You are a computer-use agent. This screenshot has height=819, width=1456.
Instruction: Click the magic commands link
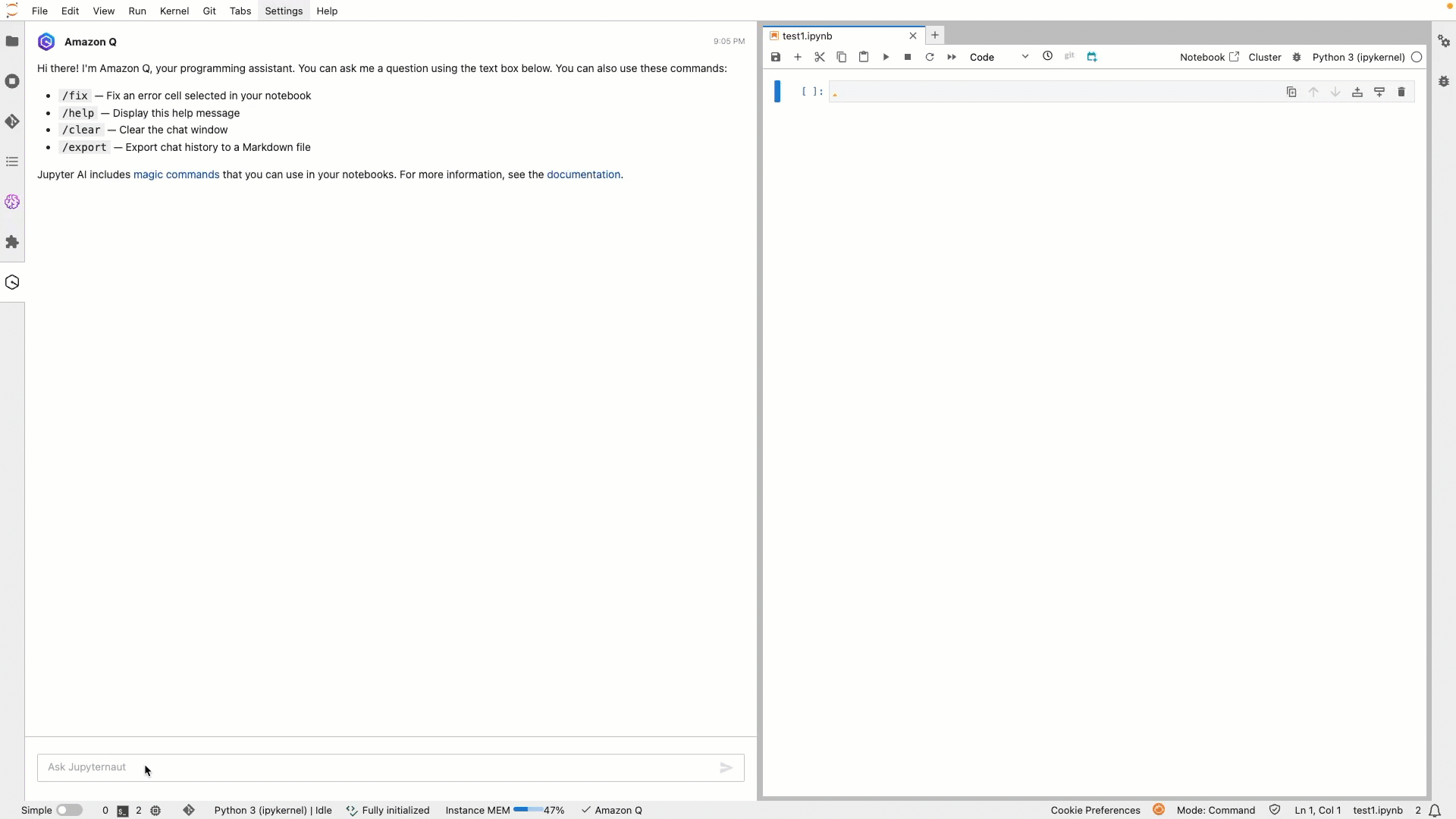[x=175, y=174]
